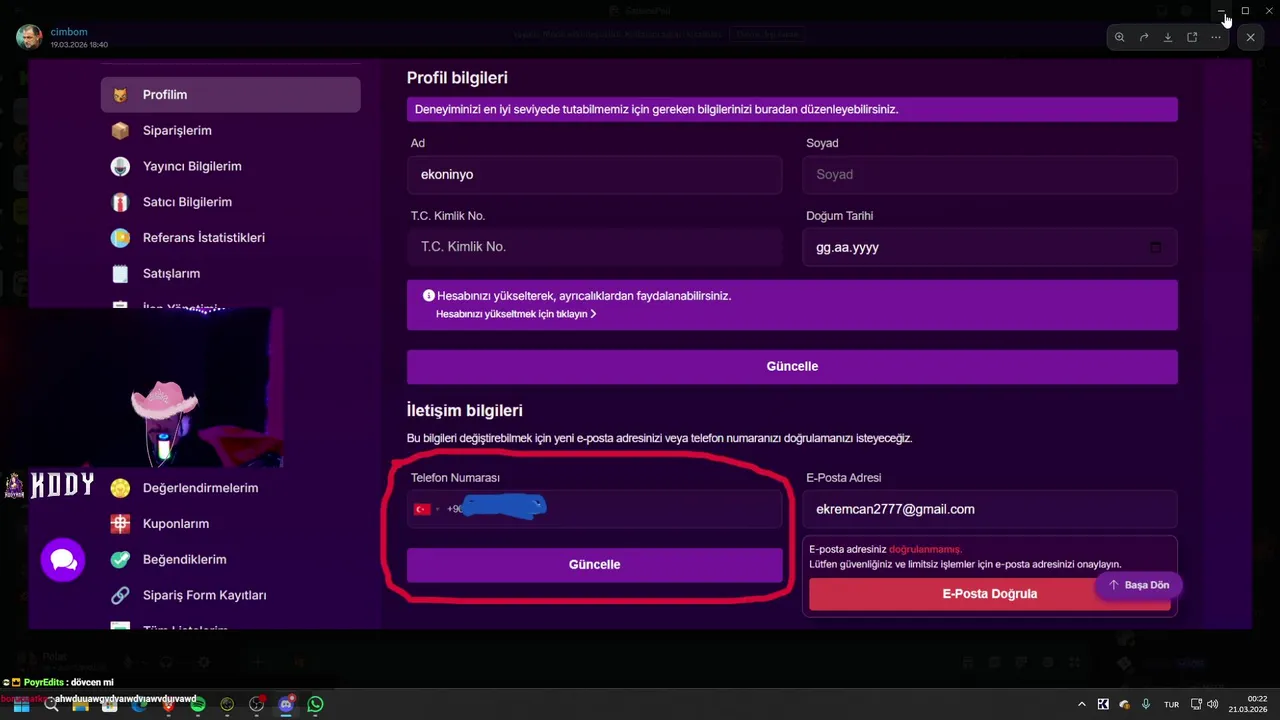The image size is (1280, 720).
Task: Open the Profilim sidebar item
Action: (x=231, y=95)
